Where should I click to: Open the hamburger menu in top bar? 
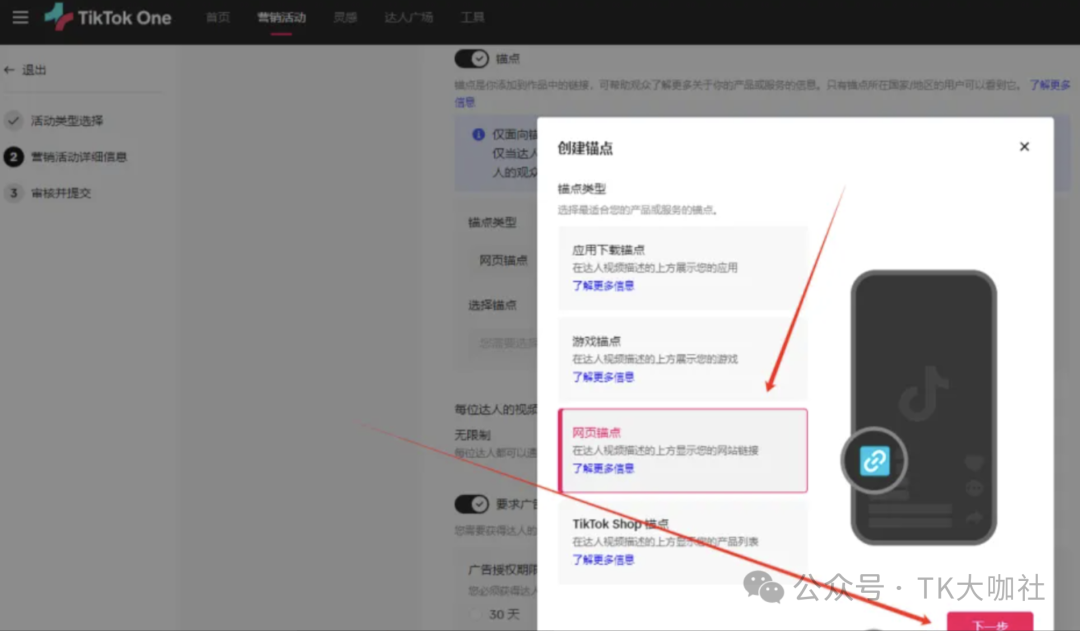(20, 18)
